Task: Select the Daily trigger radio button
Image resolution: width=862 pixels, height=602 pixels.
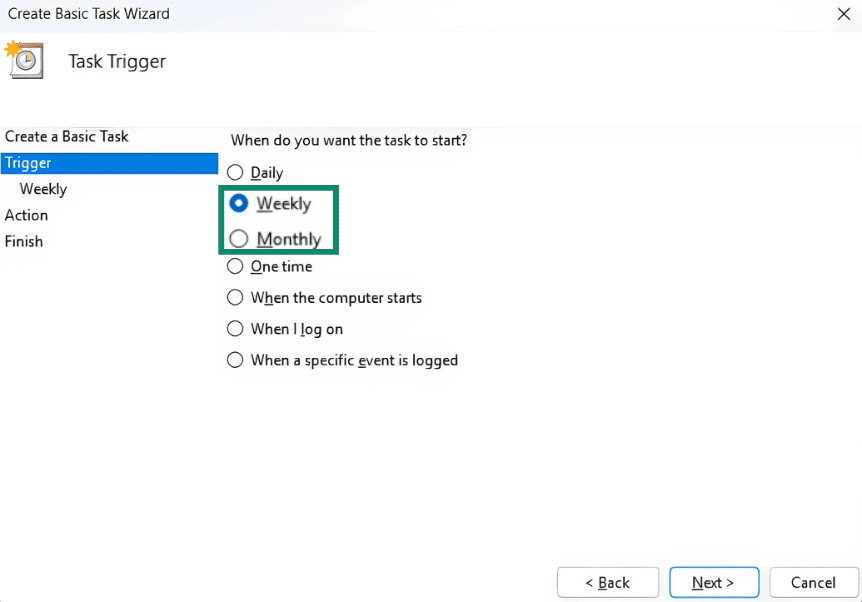Action: (236, 172)
